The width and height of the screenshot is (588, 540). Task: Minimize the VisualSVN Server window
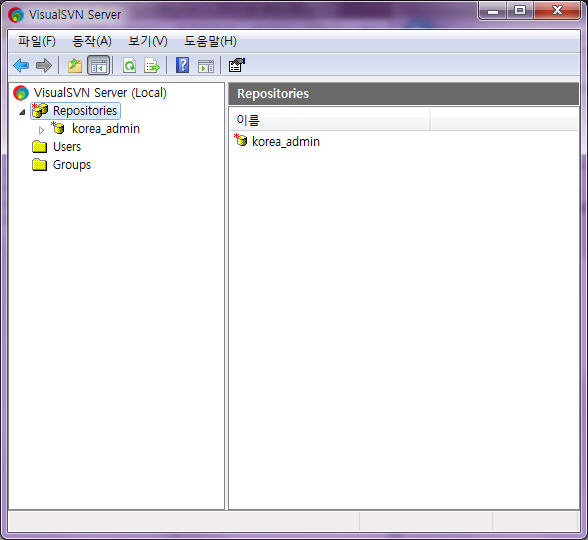[493, 10]
